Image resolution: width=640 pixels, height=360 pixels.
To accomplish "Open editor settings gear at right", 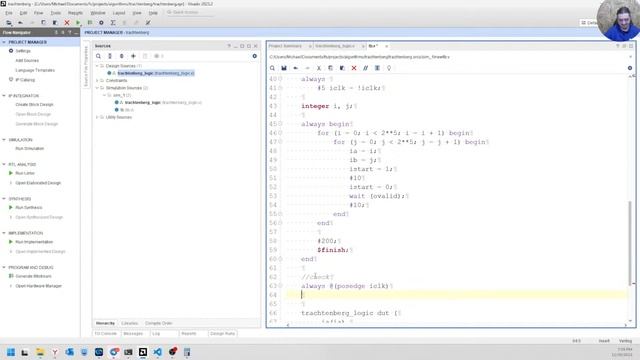I will [630, 68].
